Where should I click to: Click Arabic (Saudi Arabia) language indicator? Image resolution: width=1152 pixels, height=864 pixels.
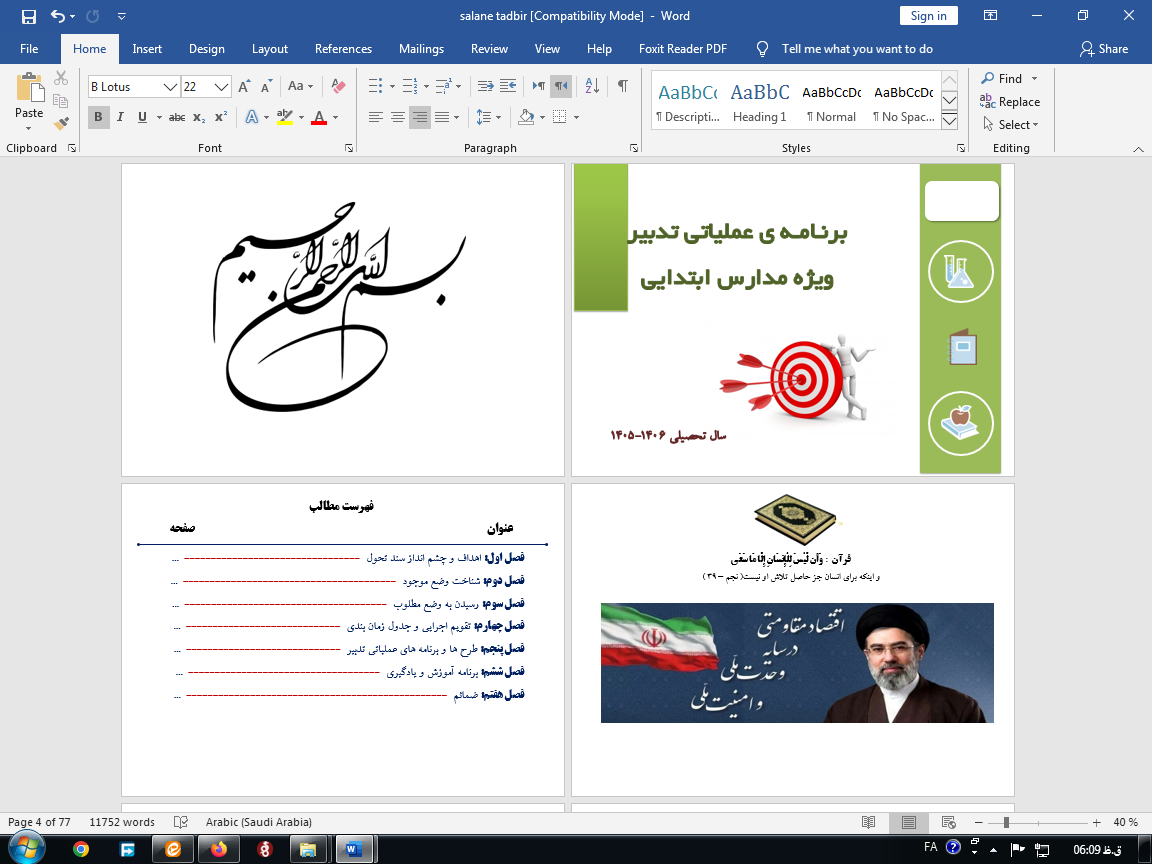click(x=259, y=822)
